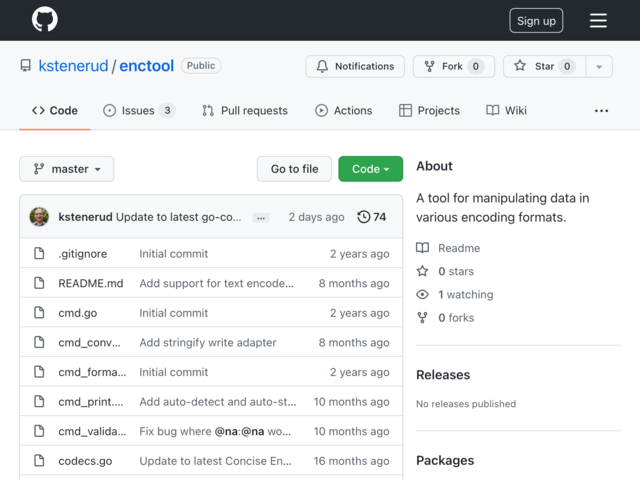Viewport: 640px width, 480px height.
Task: Click the Go to file button
Action: [294, 169]
